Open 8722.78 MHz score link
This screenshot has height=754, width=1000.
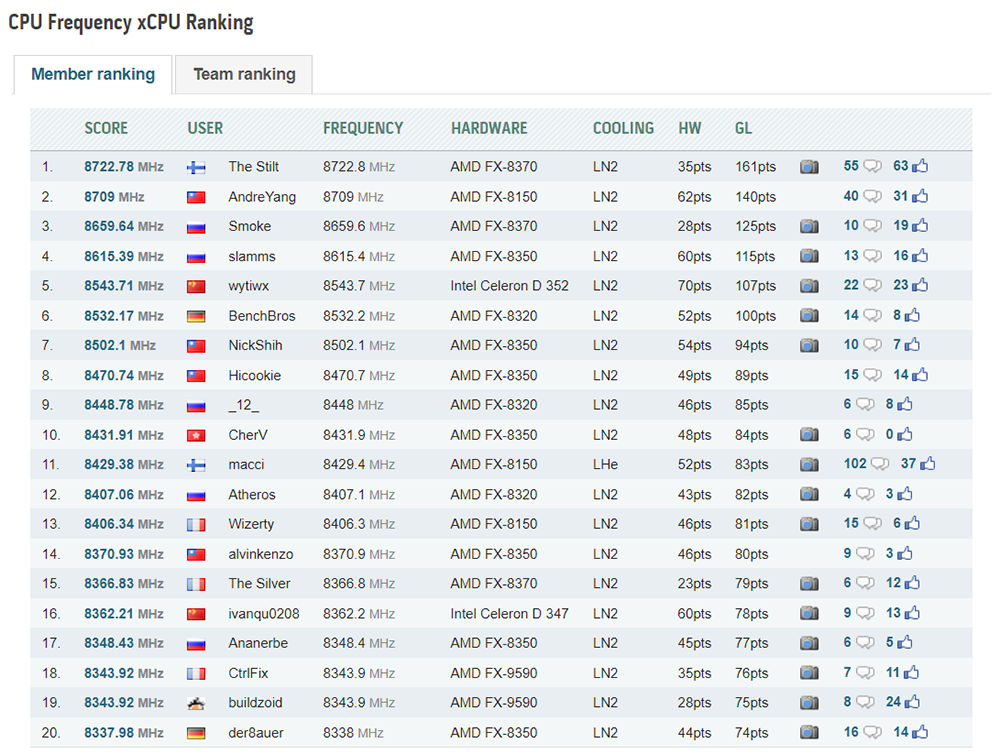[124, 167]
